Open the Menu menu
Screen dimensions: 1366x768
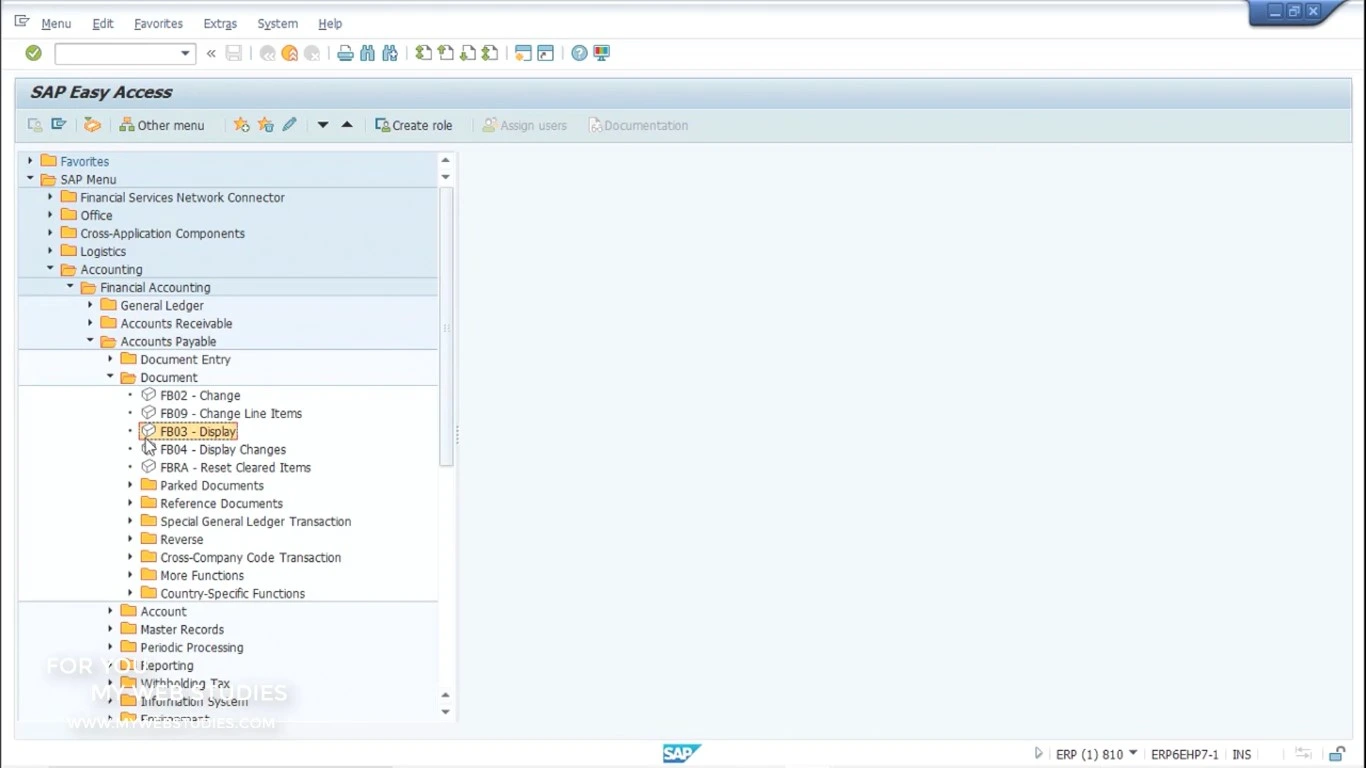[x=56, y=23]
